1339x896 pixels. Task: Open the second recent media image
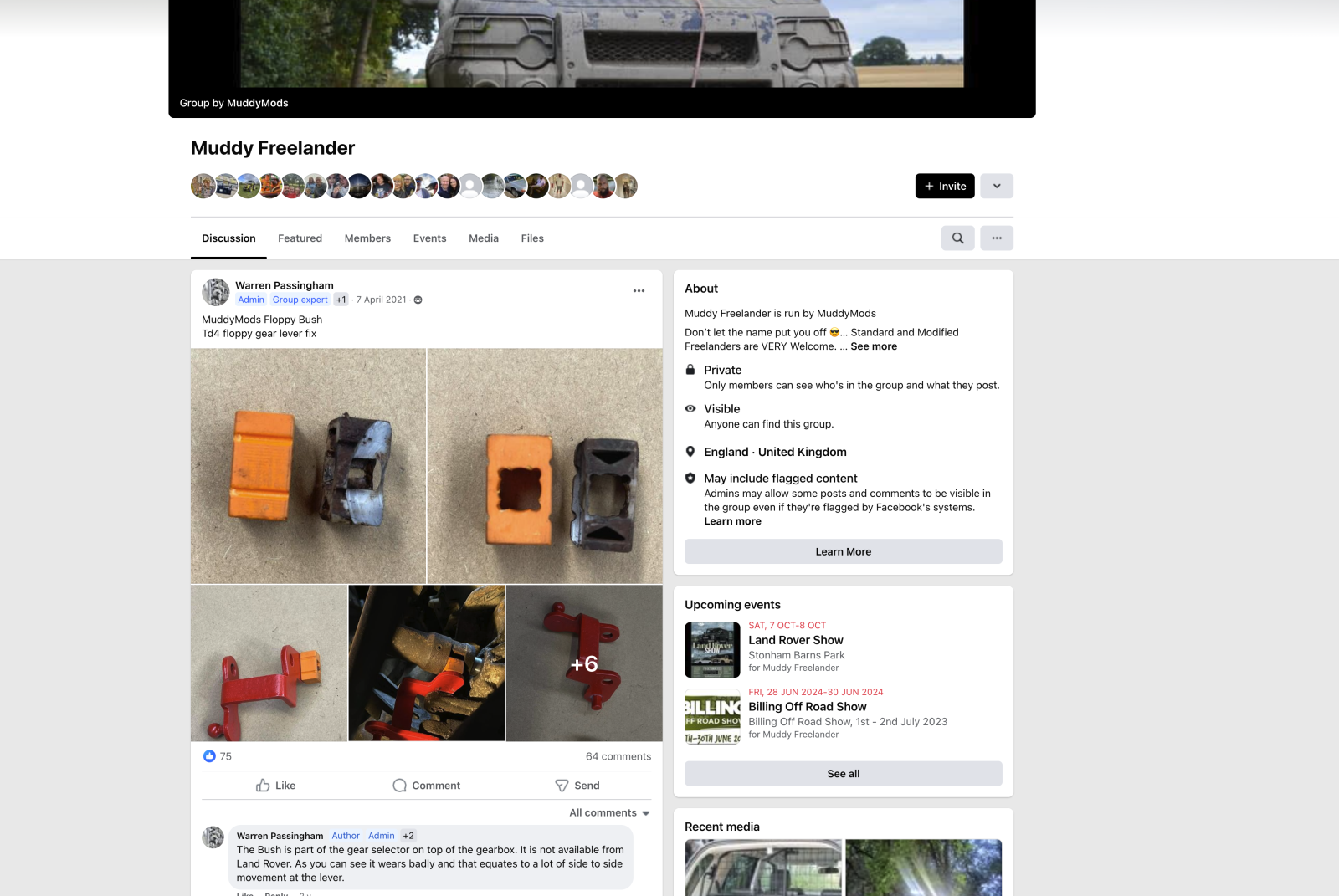pyautogui.click(x=924, y=868)
